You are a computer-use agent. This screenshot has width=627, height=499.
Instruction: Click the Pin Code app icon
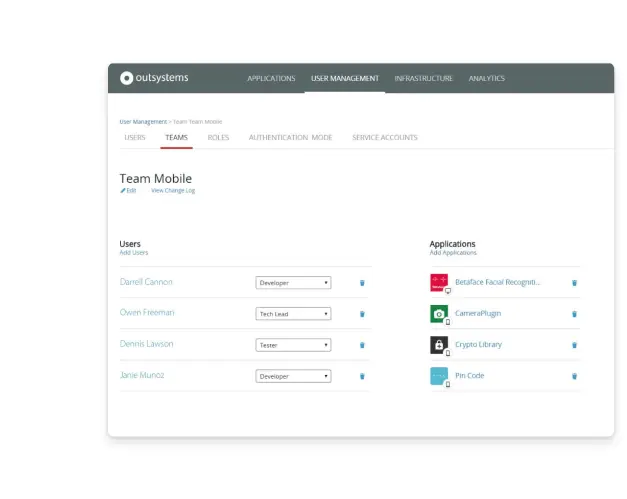pos(439,376)
